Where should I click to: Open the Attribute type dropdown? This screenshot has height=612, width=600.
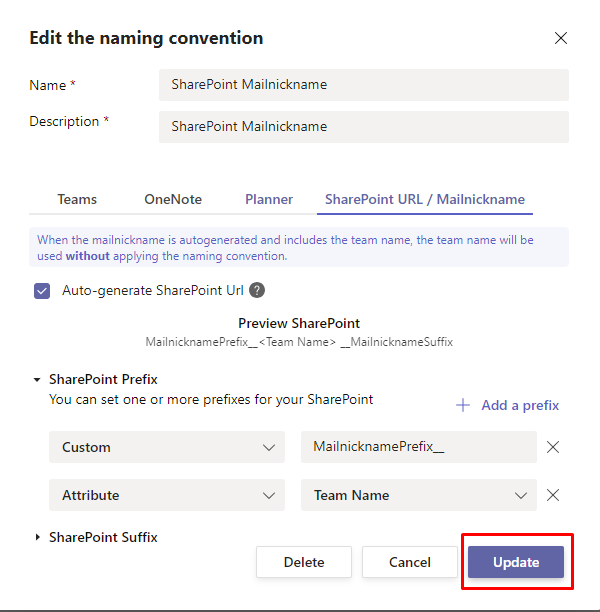click(167, 495)
